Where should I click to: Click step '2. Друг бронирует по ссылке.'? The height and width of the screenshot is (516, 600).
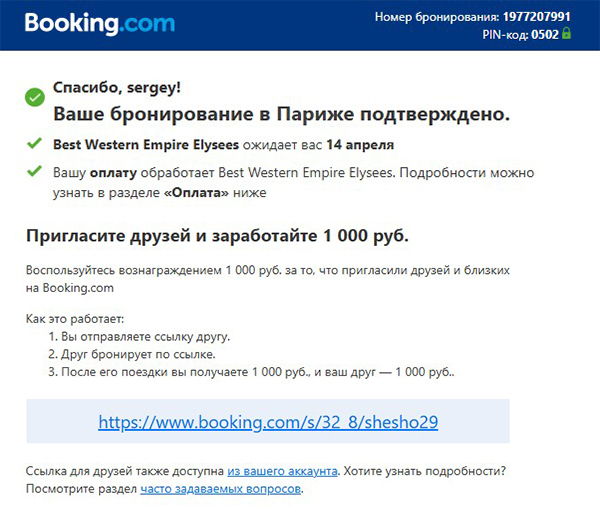coord(132,354)
